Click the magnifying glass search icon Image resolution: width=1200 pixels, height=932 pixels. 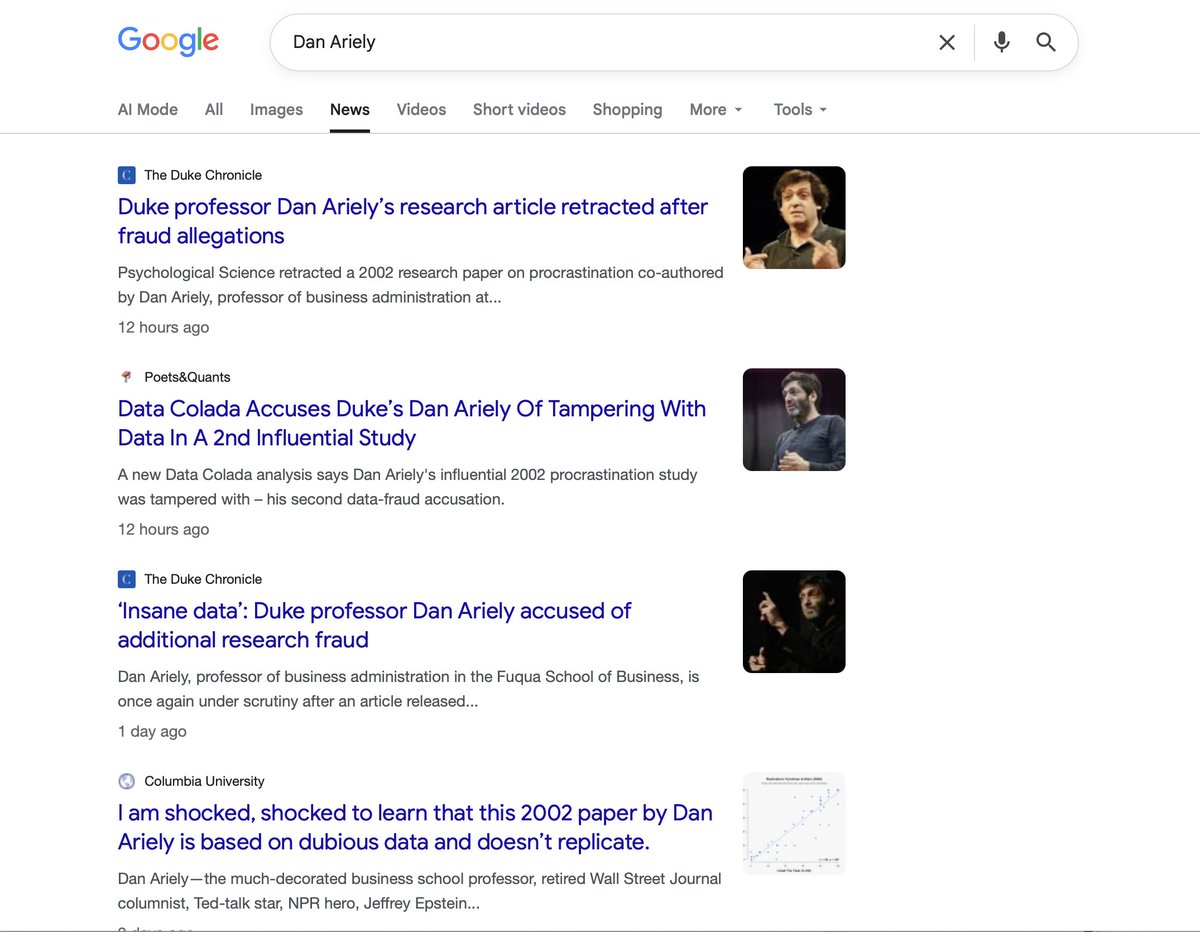pyautogui.click(x=1046, y=42)
